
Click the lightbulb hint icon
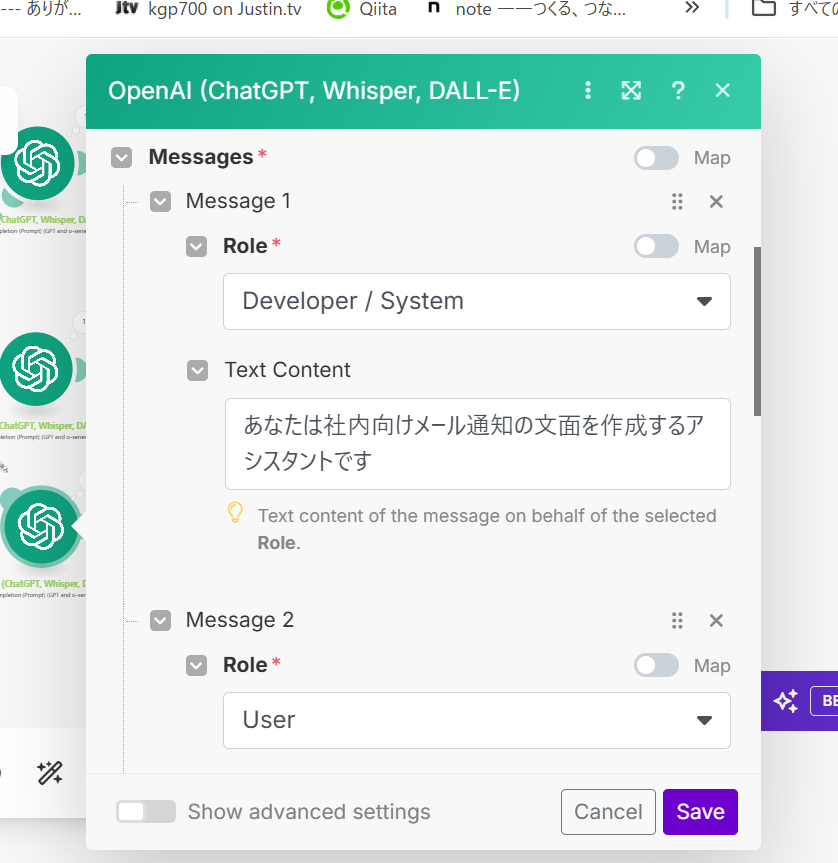[235, 512]
